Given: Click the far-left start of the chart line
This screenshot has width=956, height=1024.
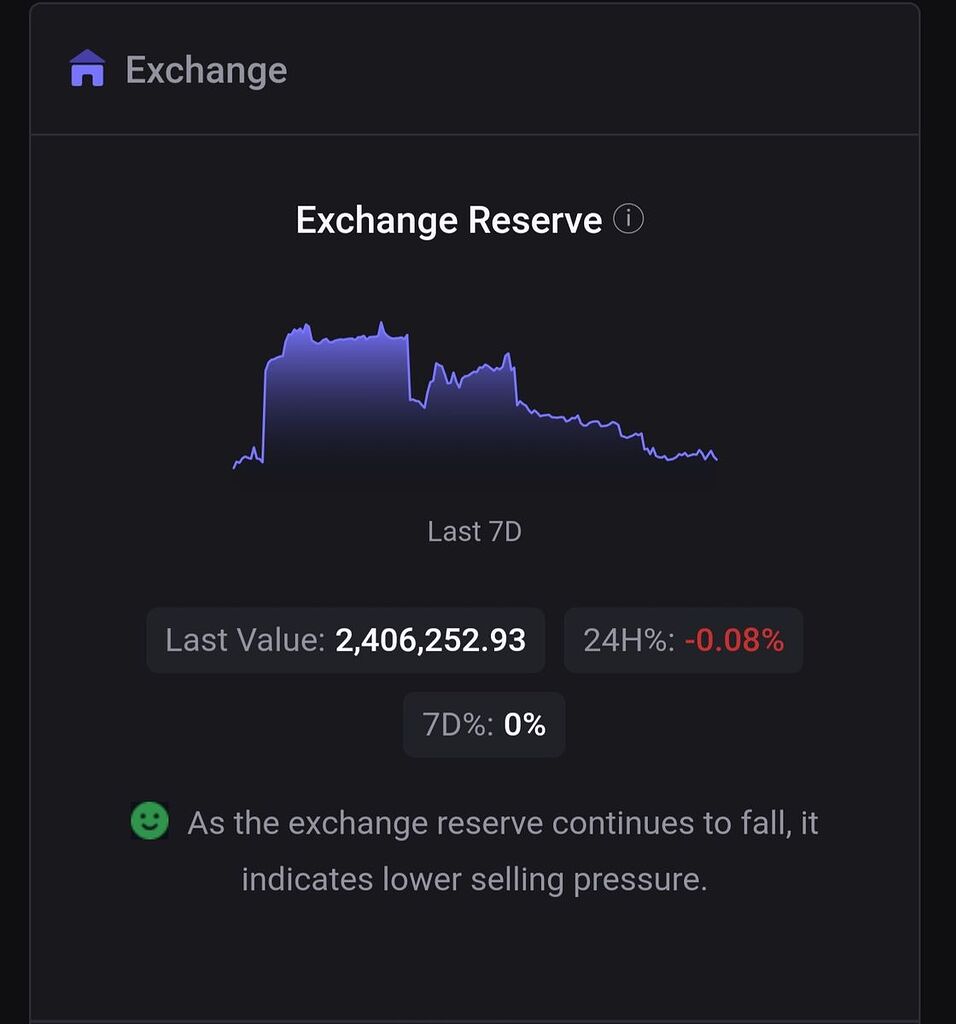Looking at the screenshot, I should [x=235, y=465].
